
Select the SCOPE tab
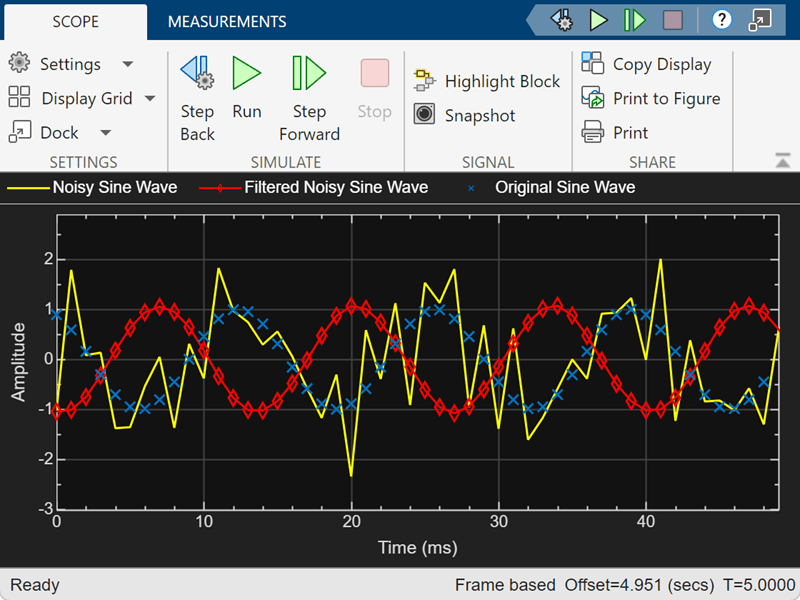point(76,21)
